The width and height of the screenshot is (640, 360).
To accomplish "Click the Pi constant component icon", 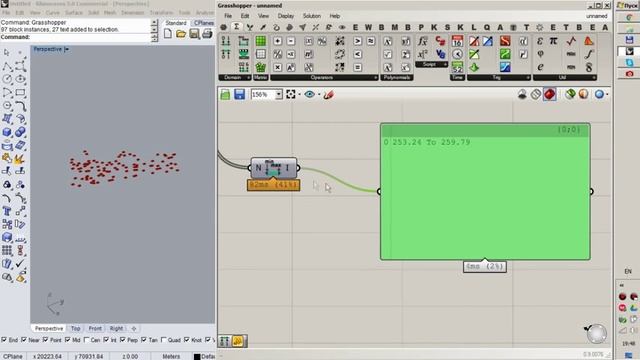I will pyautogui.click(x=553, y=41).
